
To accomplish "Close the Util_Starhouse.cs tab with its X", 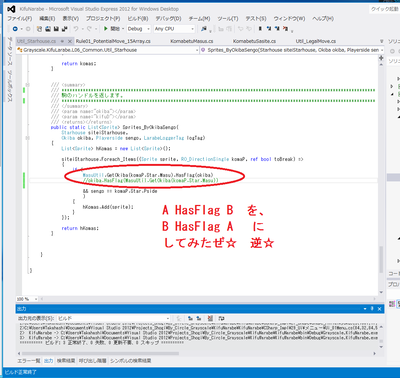I will 70,41.
